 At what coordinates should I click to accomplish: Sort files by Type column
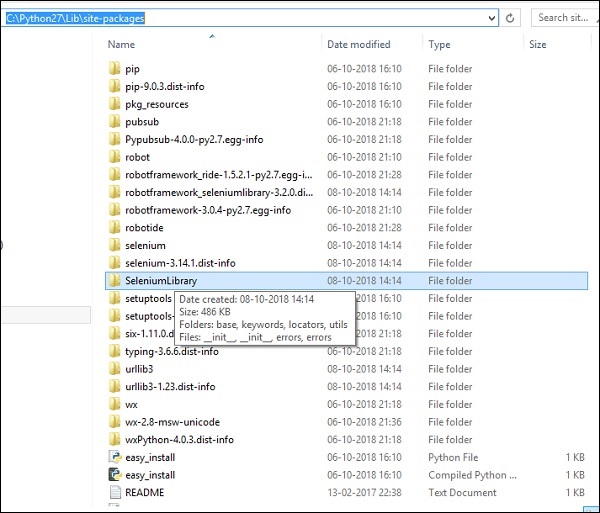click(x=439, y=44)
